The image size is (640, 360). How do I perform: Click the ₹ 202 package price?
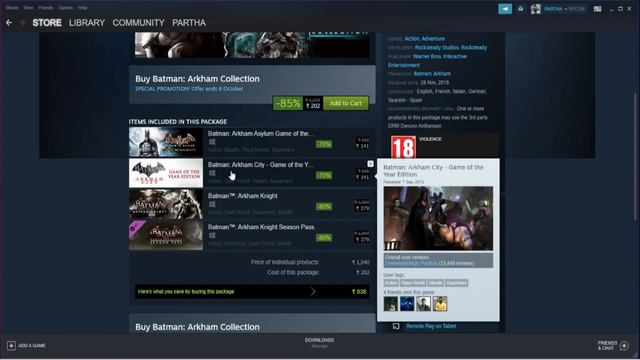[x=313, y=106]
